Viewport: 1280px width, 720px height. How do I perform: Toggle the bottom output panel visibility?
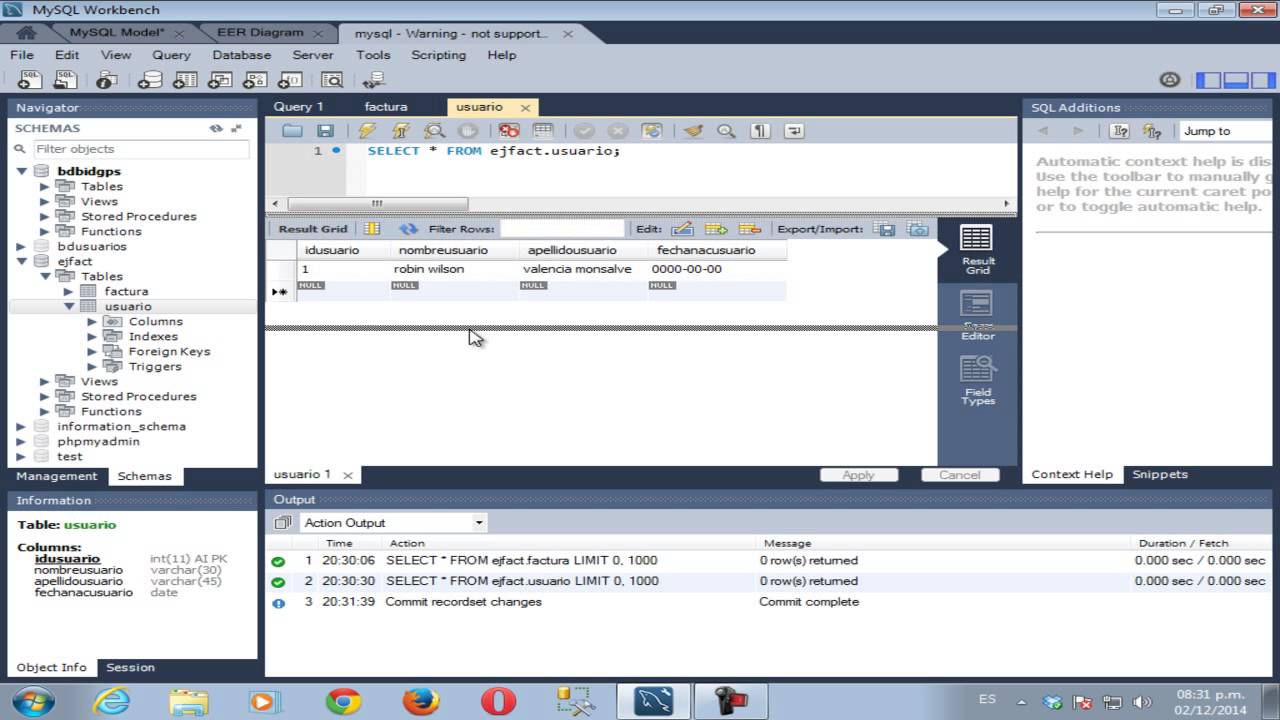tap(1235, 80)
